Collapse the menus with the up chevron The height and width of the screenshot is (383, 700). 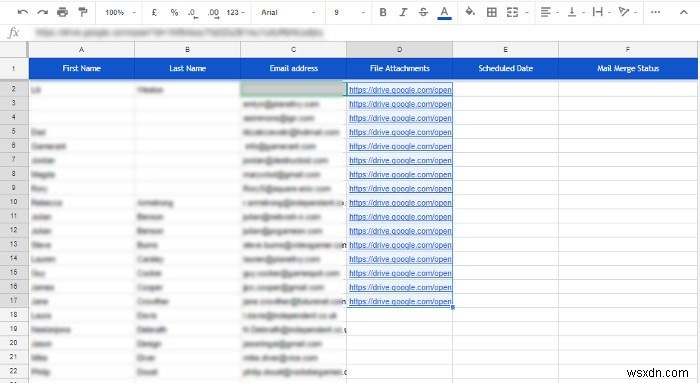pyautogui.click(x=683, y=12)
